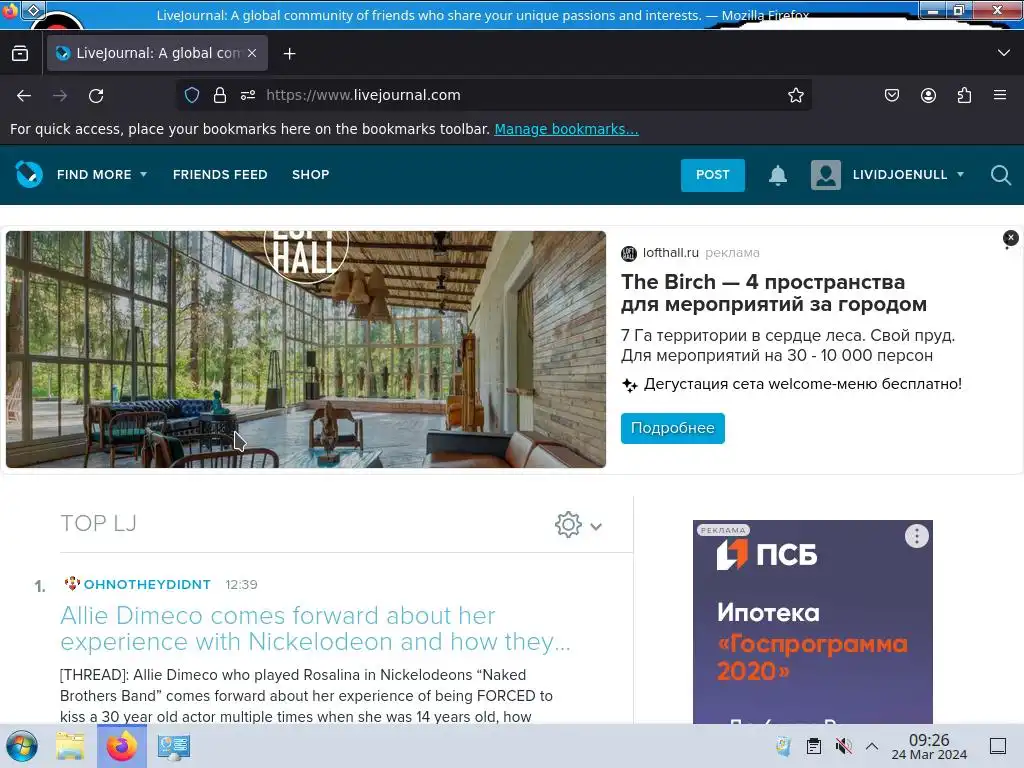Open site permissions icon in address bar
The image size is (1024, 768).
248,95
